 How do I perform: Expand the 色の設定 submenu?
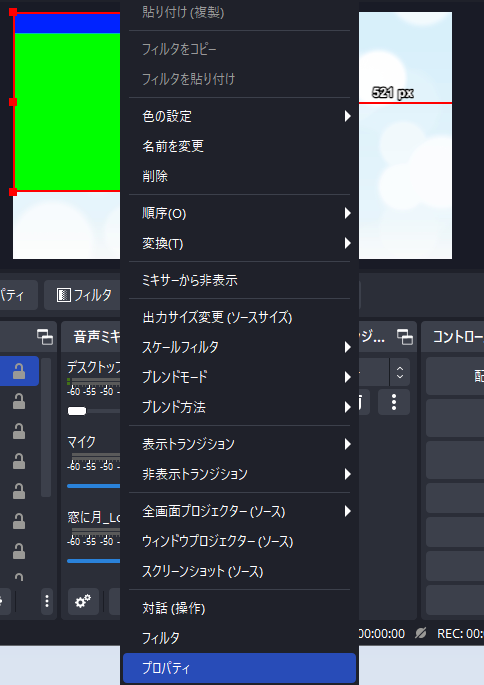(239, 116)
